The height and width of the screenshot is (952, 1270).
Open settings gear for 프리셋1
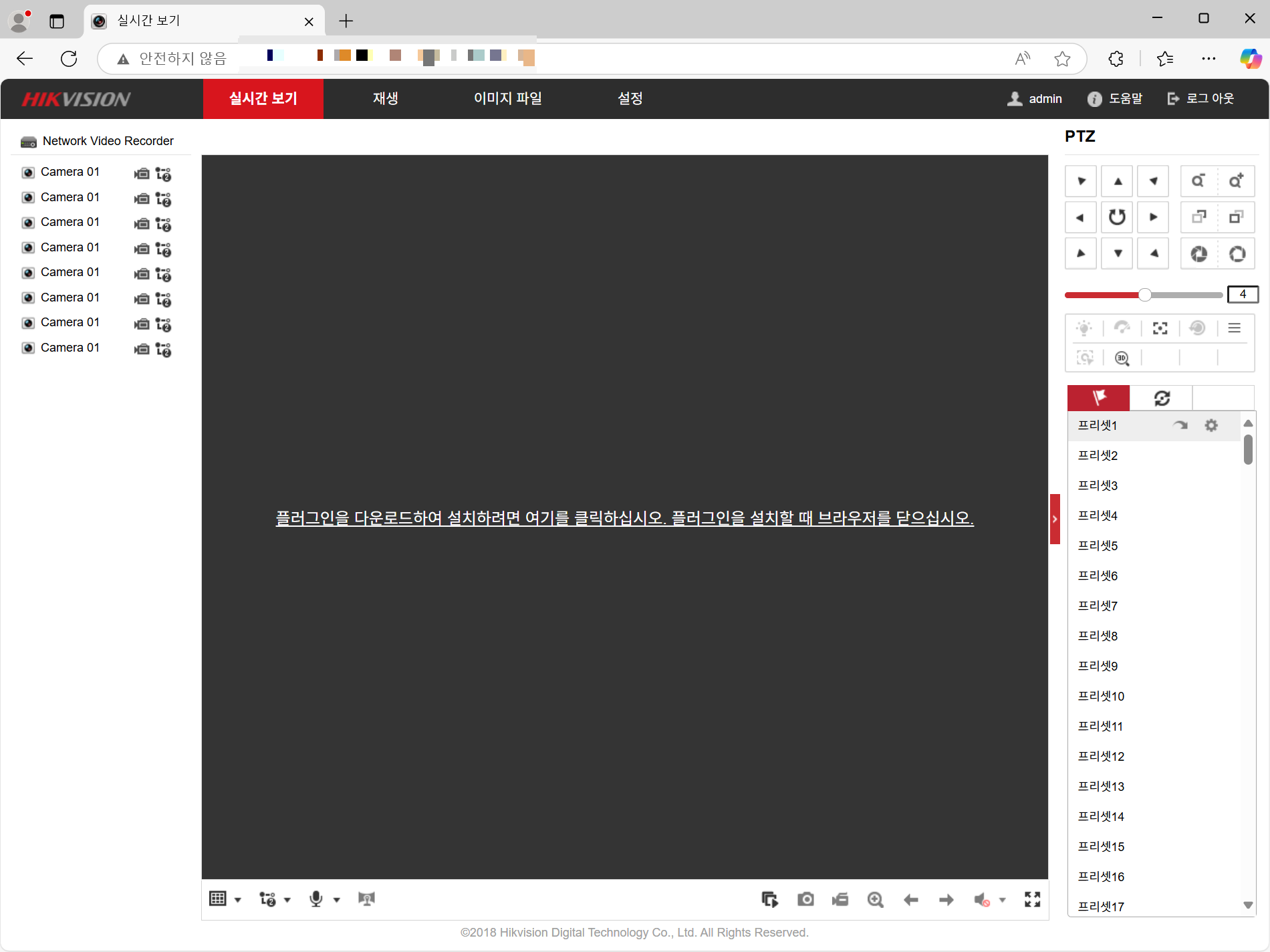click(x=1211, y=425)
